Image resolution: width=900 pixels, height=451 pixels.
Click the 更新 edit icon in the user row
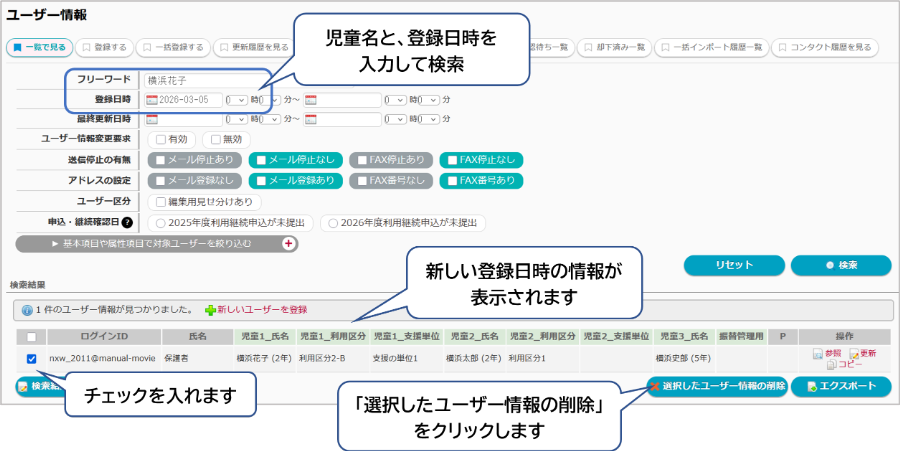pos(853,354)
